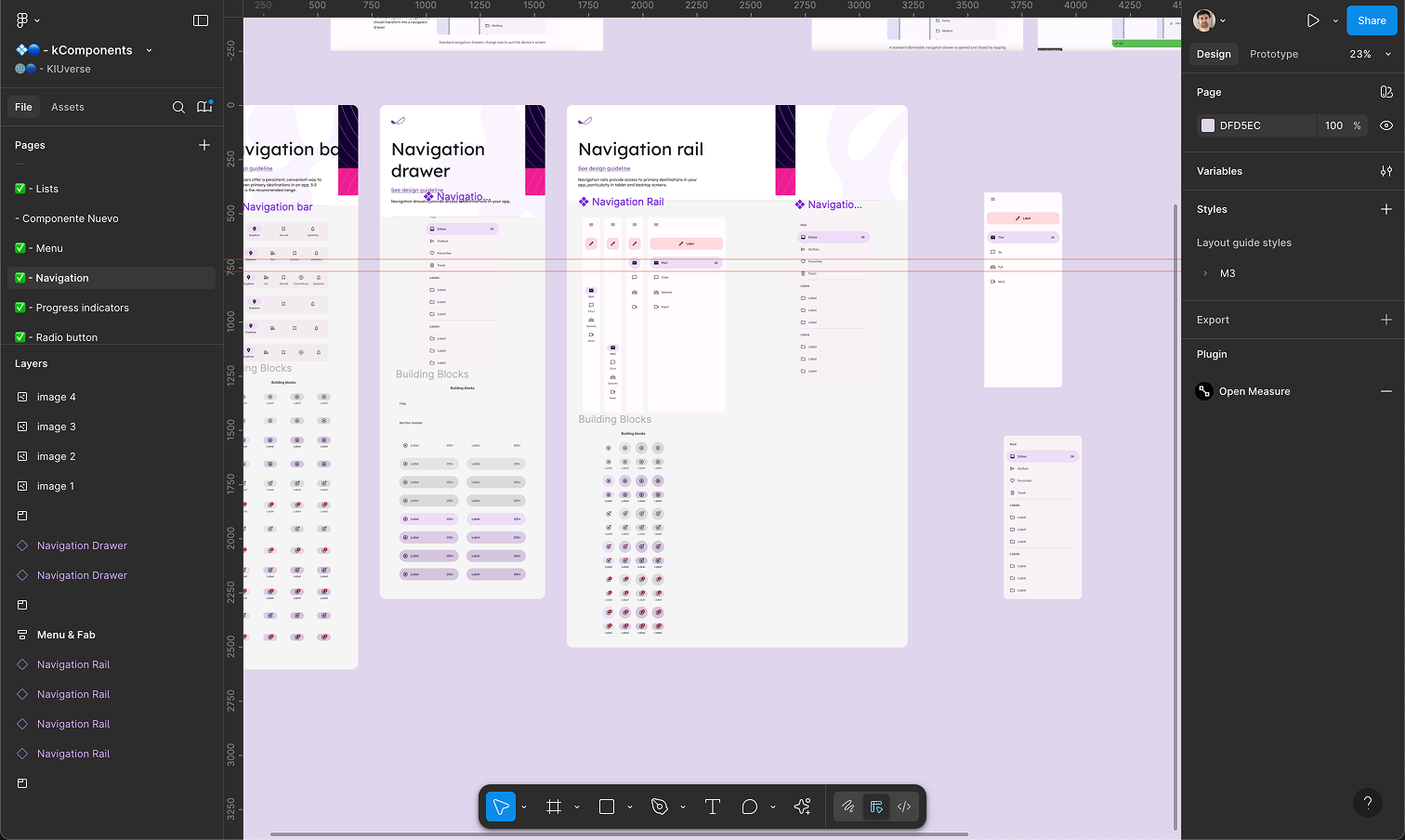Select the Comment tool
The height and width of the screenshot is (840, 1405).
pyautogui.click(x=750, y=807)
